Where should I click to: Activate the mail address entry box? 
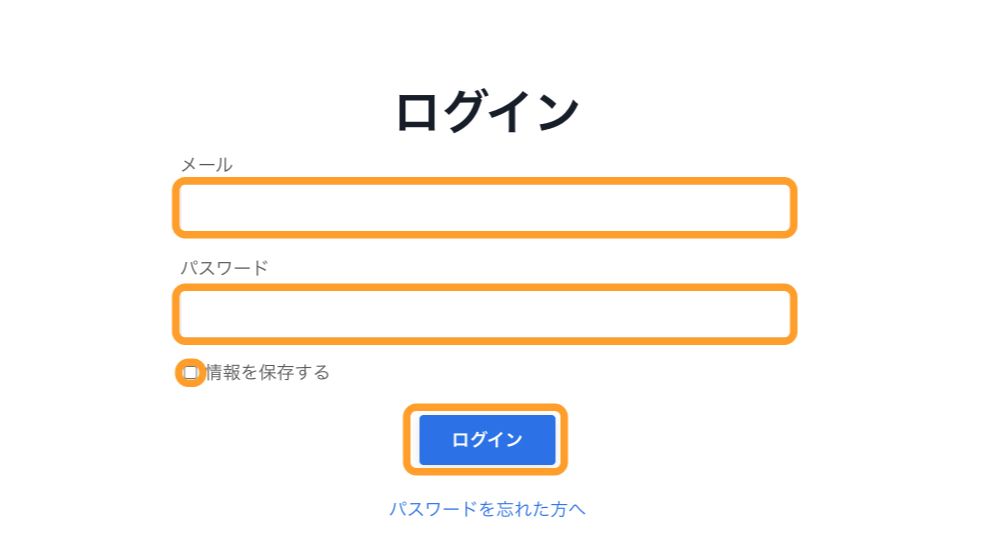pos(485,208)
